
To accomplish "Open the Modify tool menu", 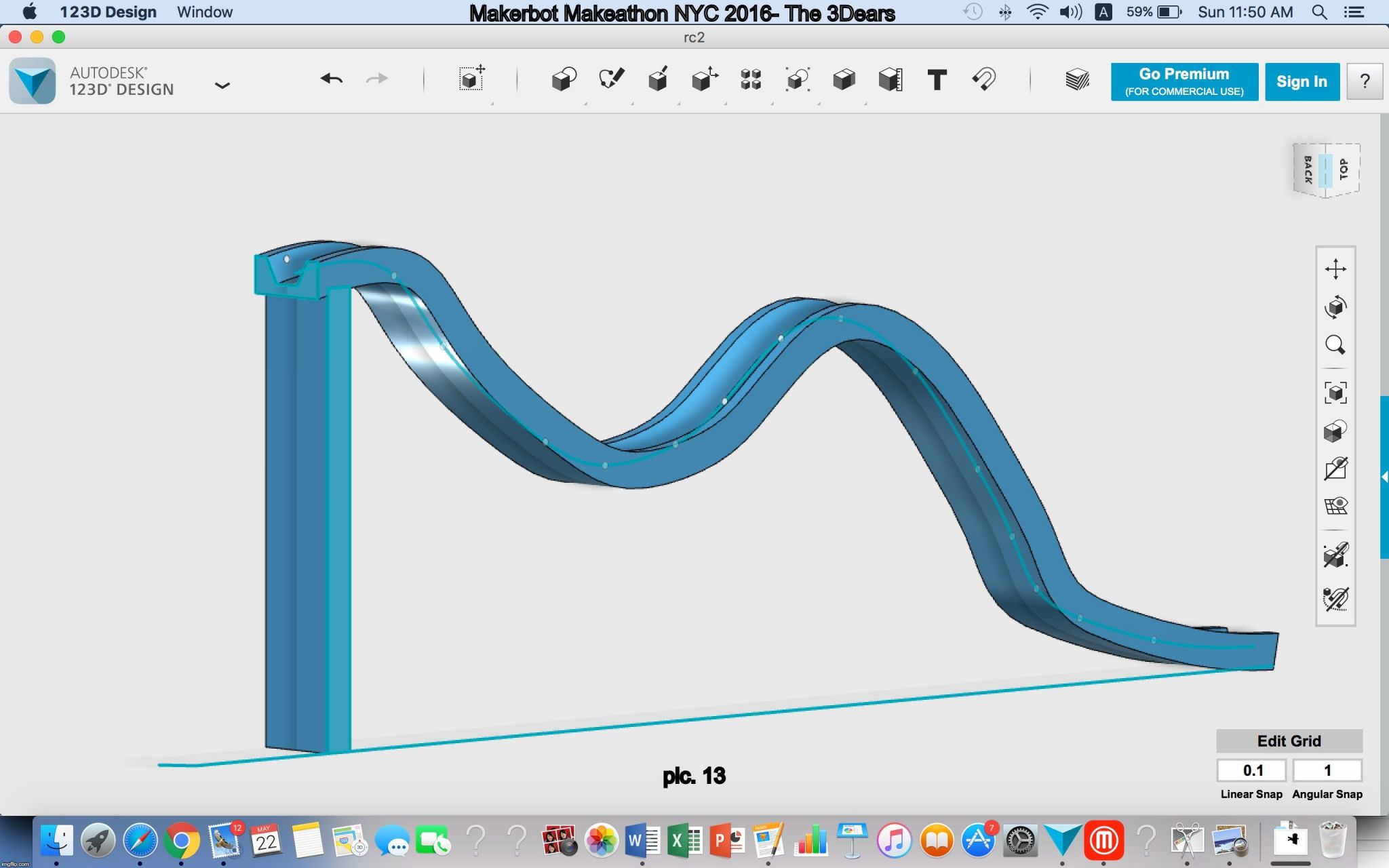I will coord(705,79).
